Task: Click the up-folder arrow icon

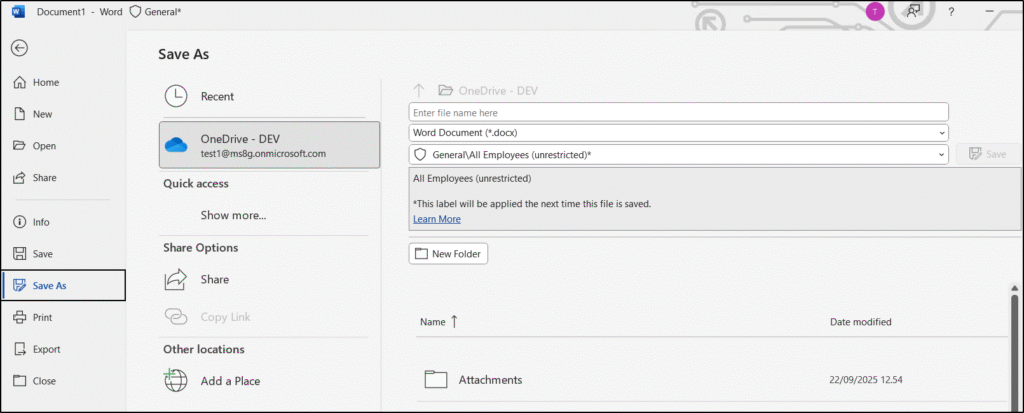Action: pyautogui.click(x=420, y=90)
